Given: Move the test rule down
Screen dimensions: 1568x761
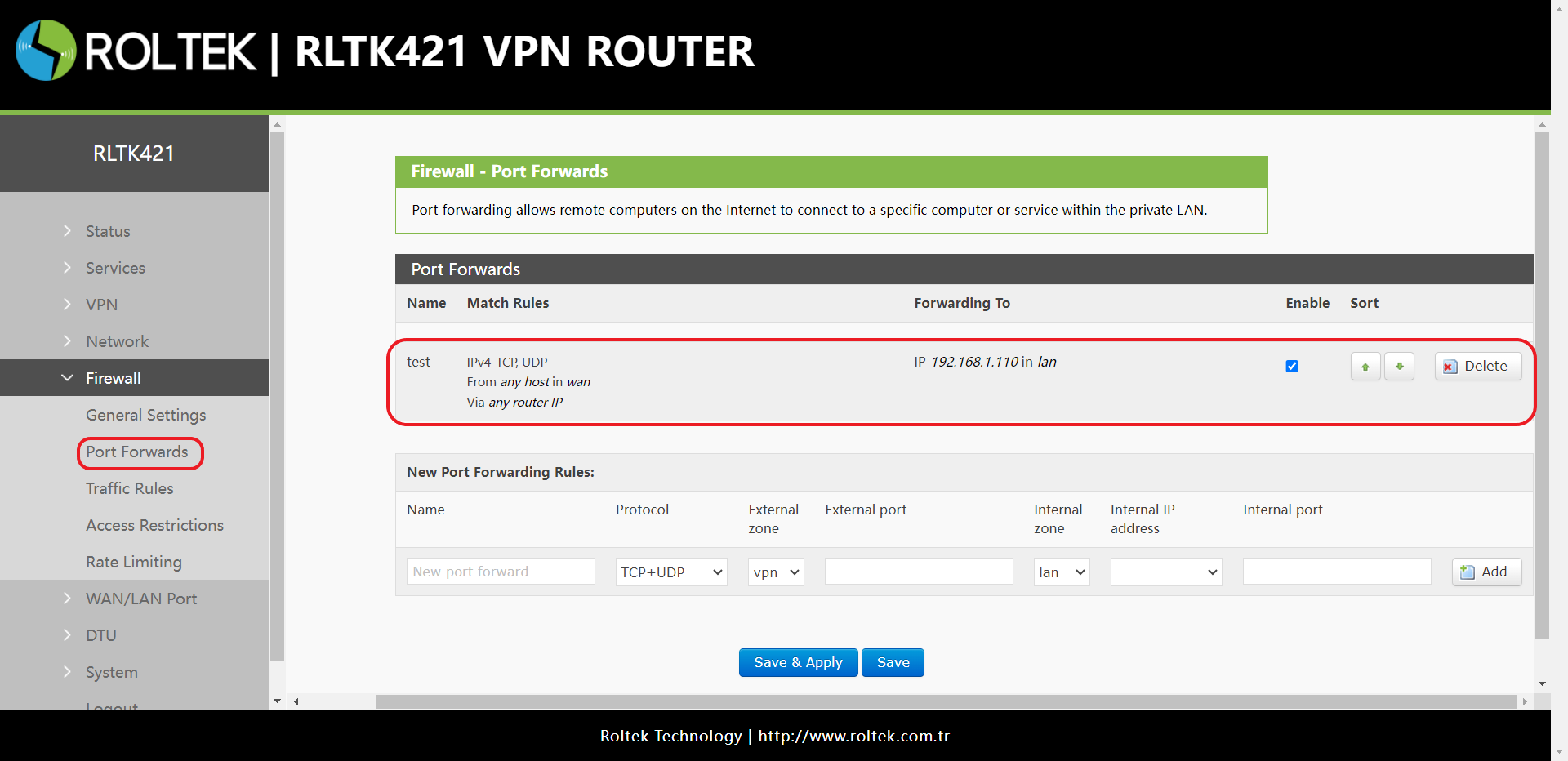Looking at the screenshot, I should (1399, 367).
